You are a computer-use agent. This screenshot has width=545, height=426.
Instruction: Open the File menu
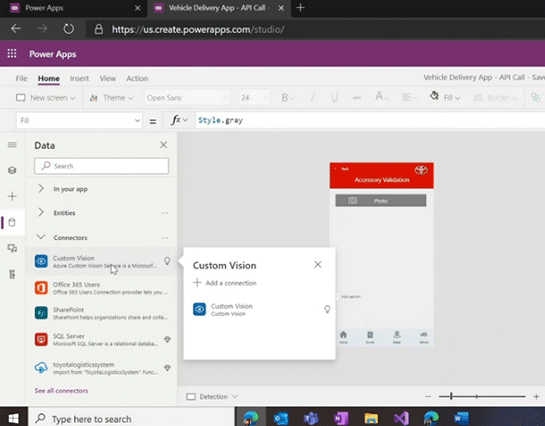tap(21, 79)
